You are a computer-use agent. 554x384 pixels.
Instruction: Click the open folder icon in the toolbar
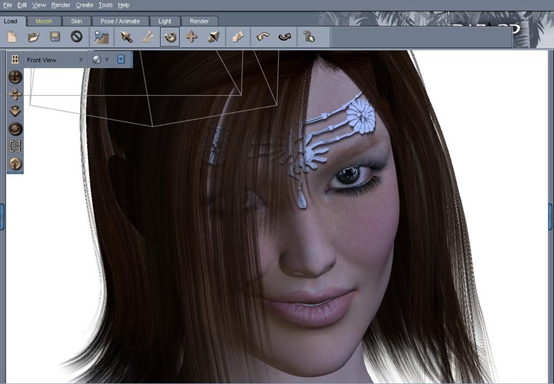(34, 37)
